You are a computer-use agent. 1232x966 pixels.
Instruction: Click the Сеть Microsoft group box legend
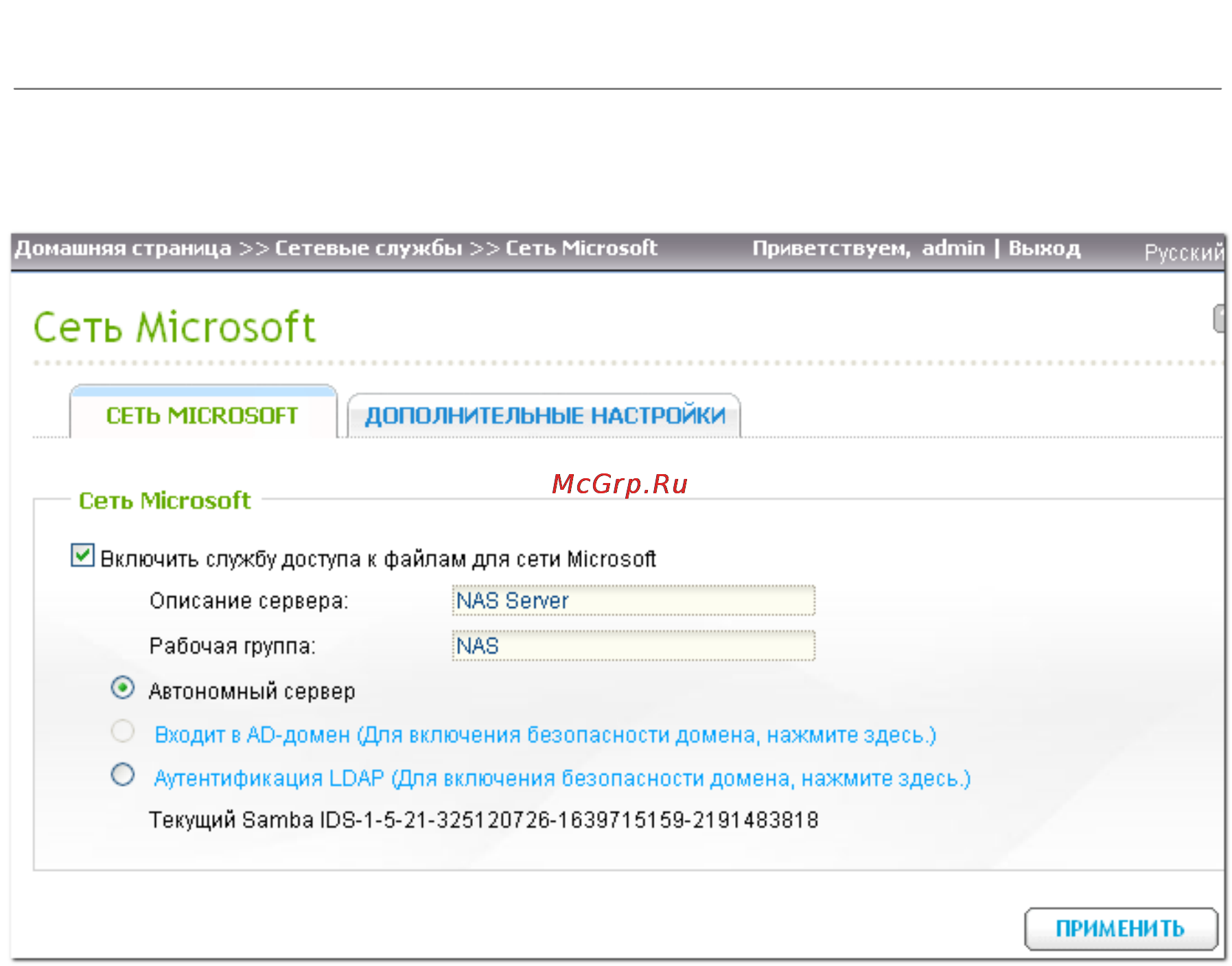[x=165, y=501]
